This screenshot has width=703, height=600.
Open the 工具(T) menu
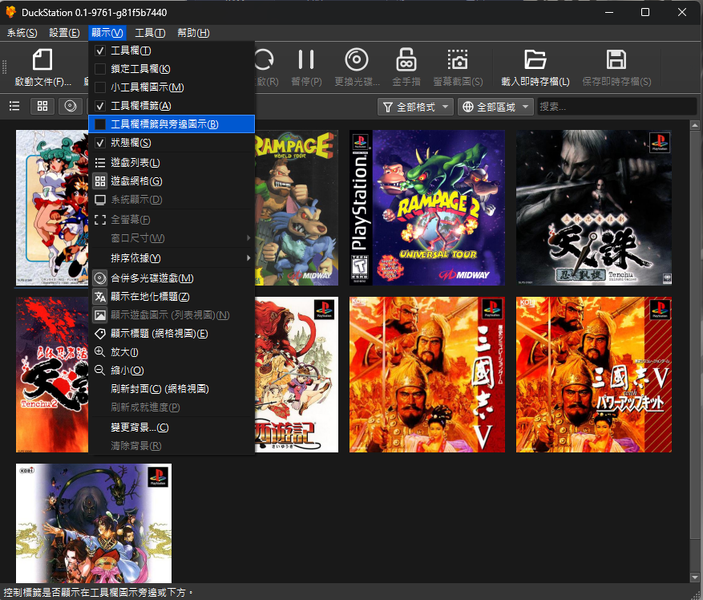(150, 33)
